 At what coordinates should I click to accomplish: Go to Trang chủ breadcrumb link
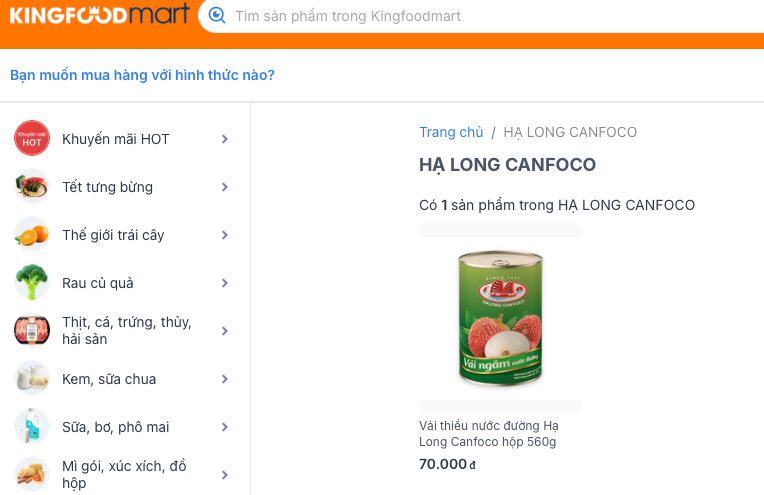(x=451, y=132)
